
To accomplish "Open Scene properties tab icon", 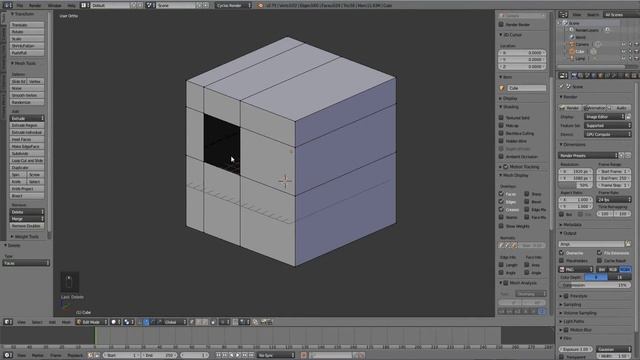I will tap(587, 76).
